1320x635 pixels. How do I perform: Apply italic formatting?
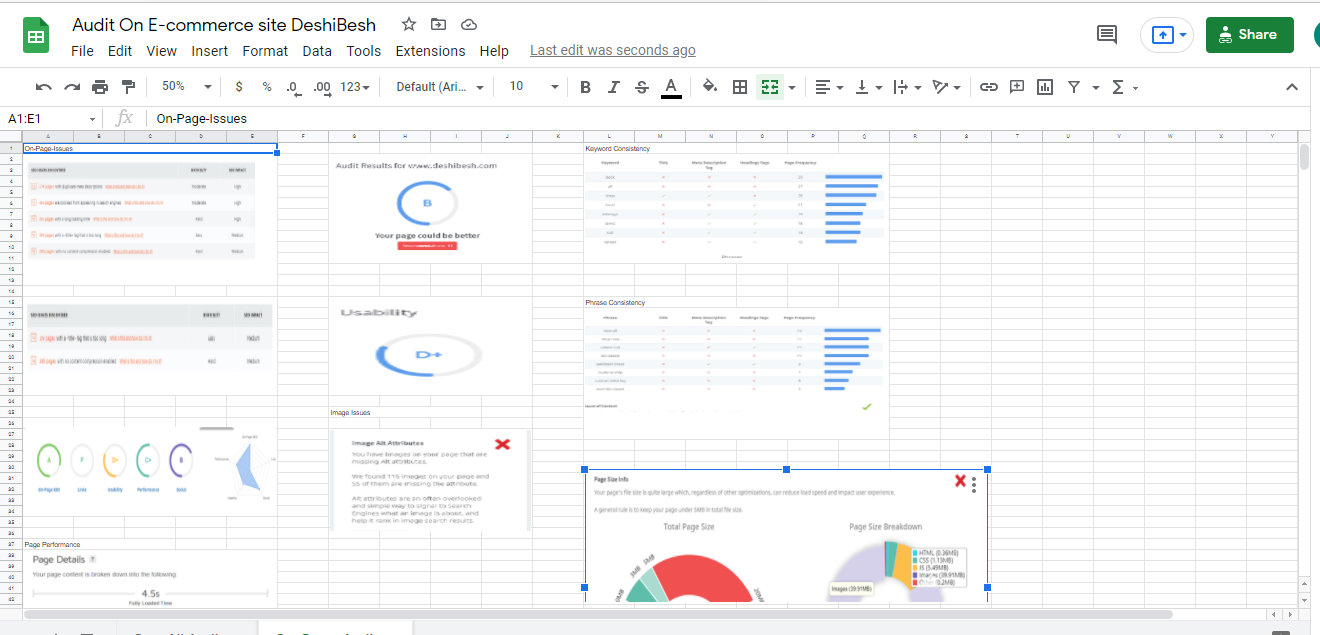tap(613, 87)
